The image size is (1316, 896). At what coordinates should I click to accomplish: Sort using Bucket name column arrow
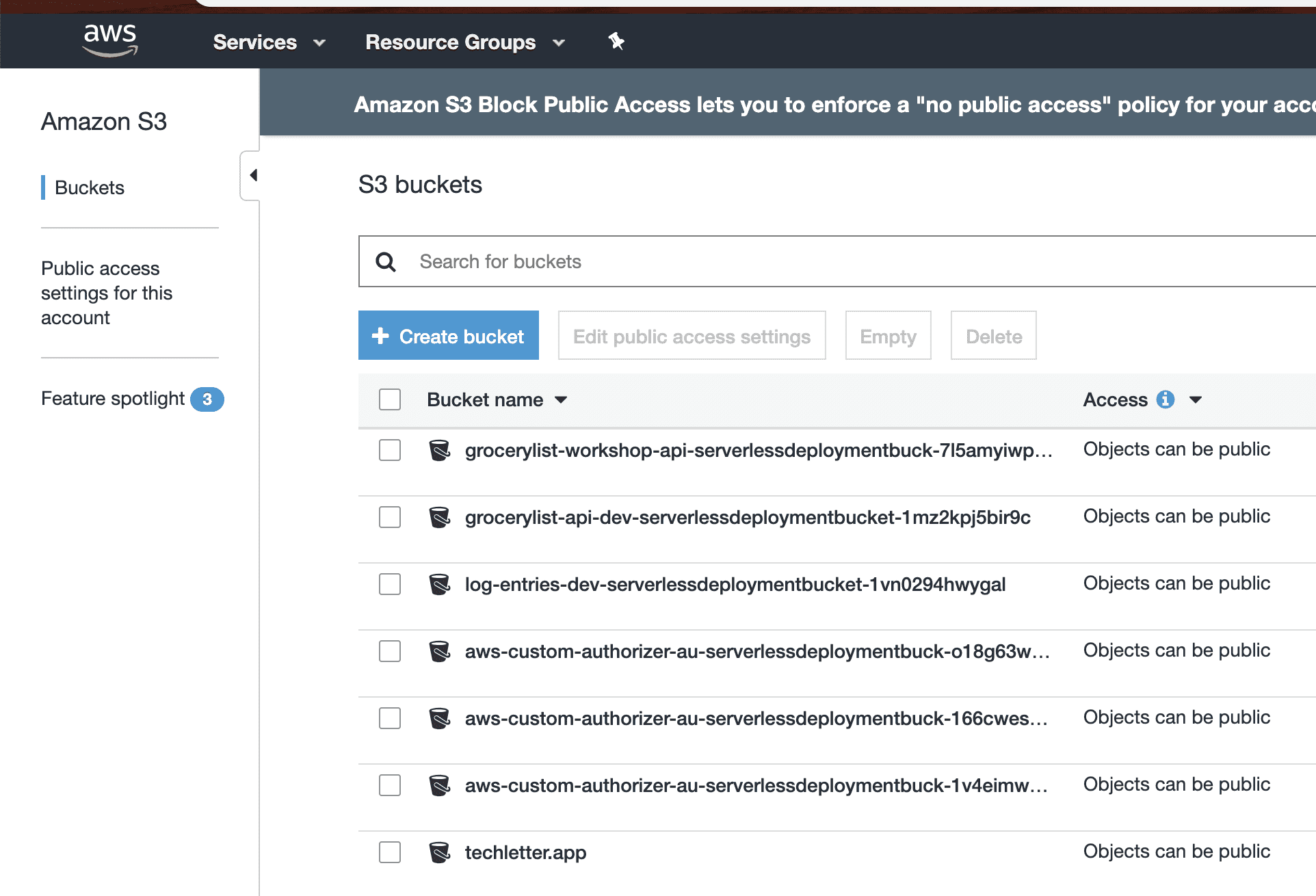tap(561, 400)
